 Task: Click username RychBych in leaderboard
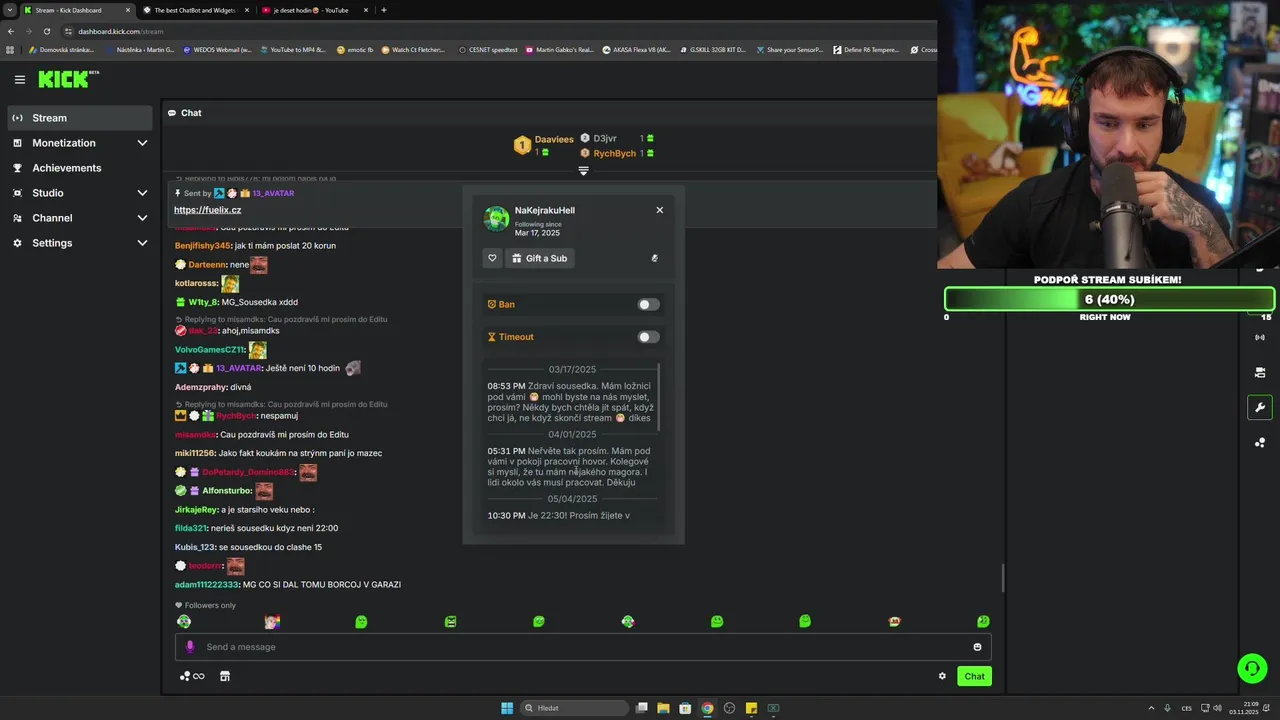(x=614, y=153)
